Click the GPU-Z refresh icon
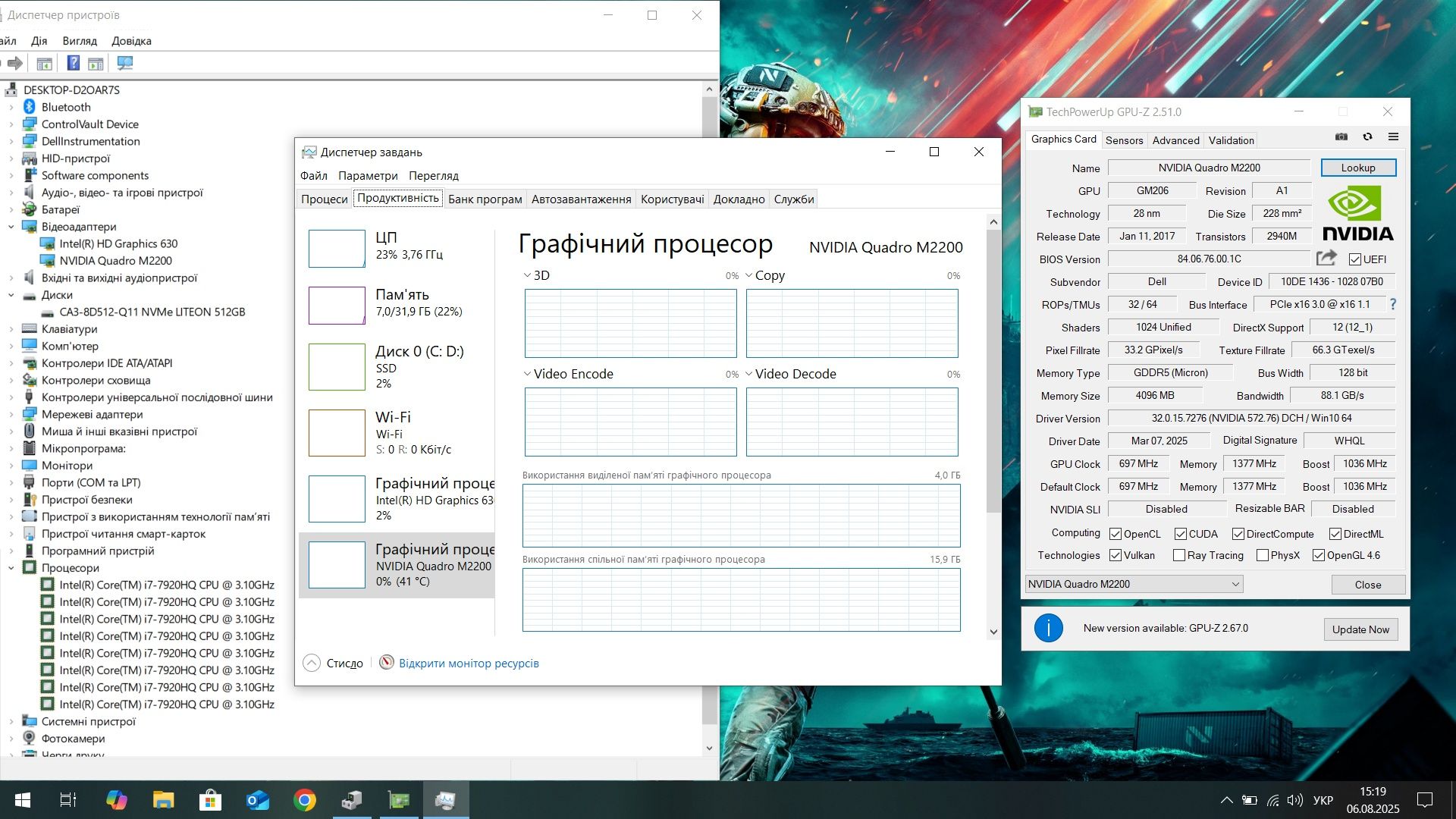The width and height of the screenshot is (1456, 819). 1367,137
